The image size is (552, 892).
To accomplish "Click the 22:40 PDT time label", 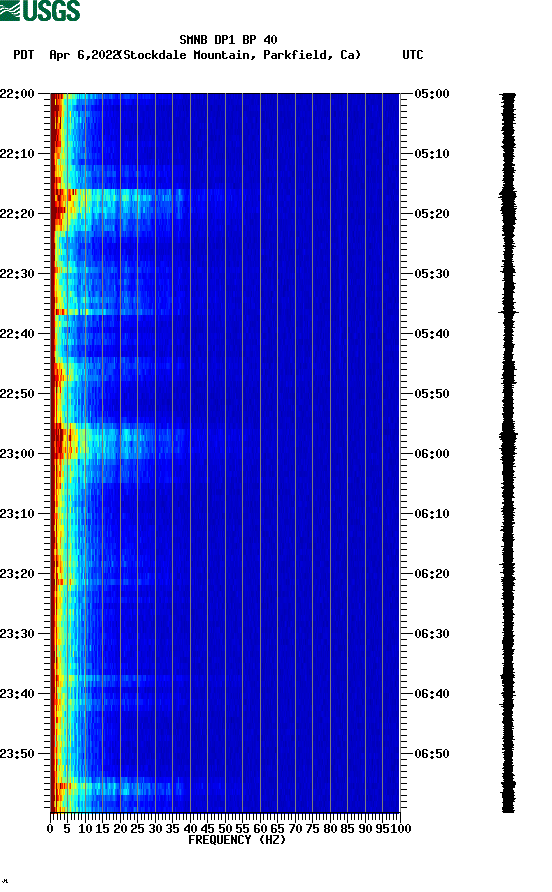I will click(x=17, y=334).
